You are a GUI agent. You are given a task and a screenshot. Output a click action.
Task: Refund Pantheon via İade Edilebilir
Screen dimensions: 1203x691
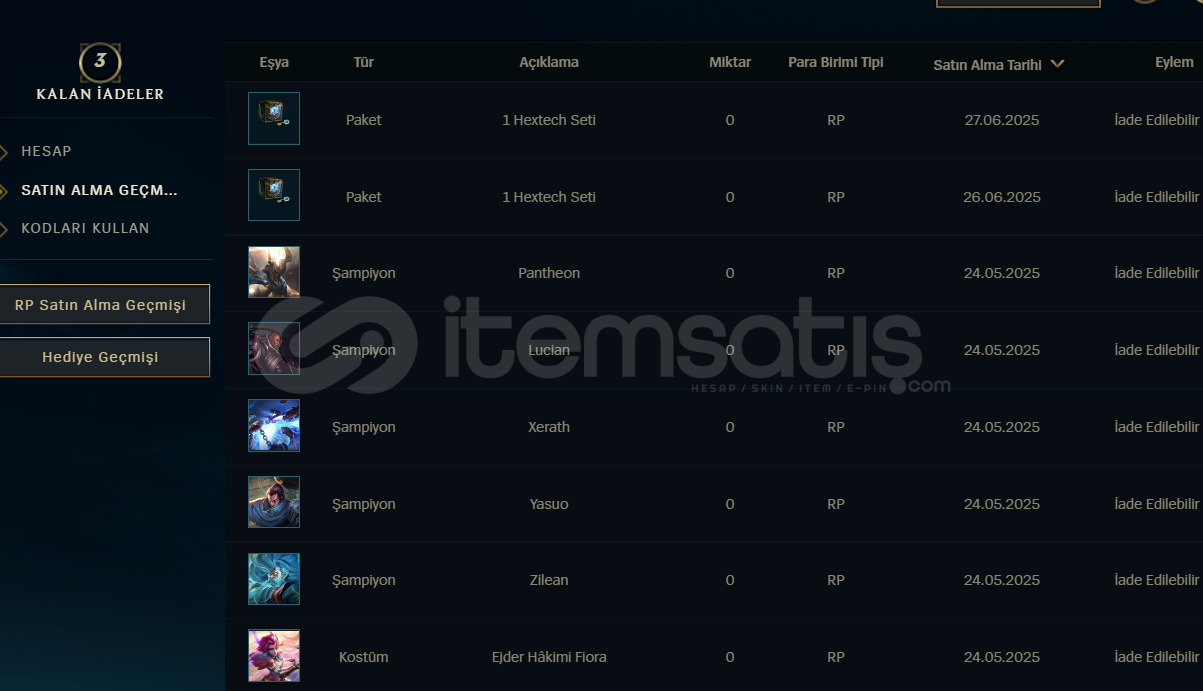[x=1157, y=273]
